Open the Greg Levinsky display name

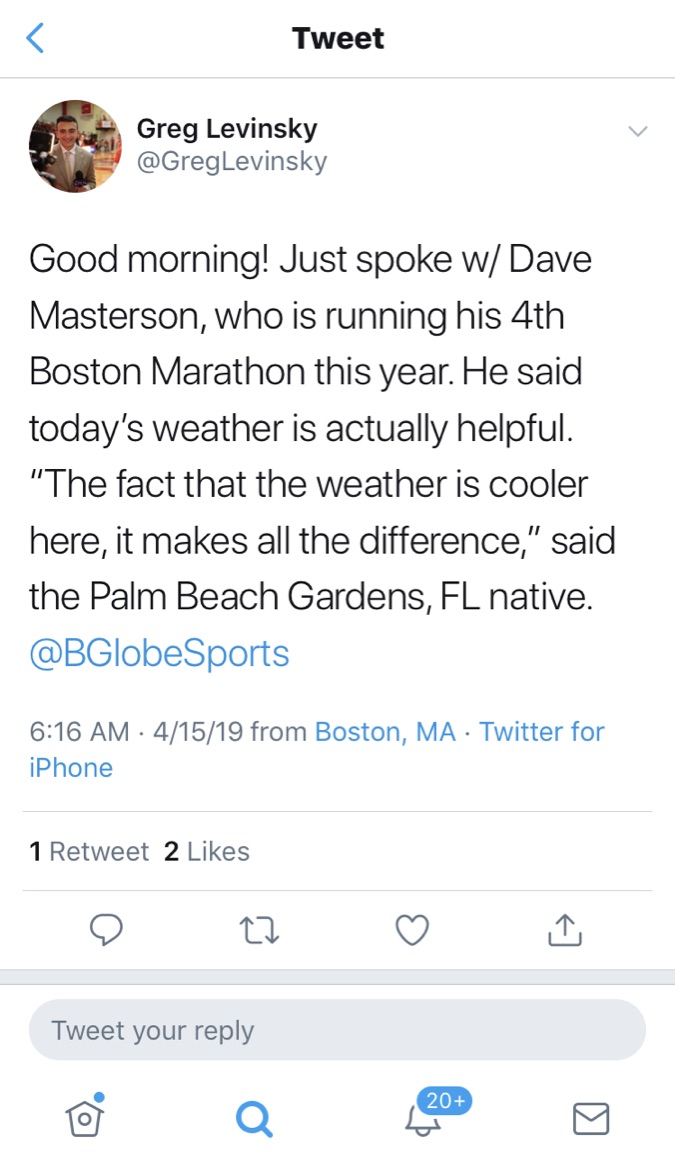click(x=227, y=129)
